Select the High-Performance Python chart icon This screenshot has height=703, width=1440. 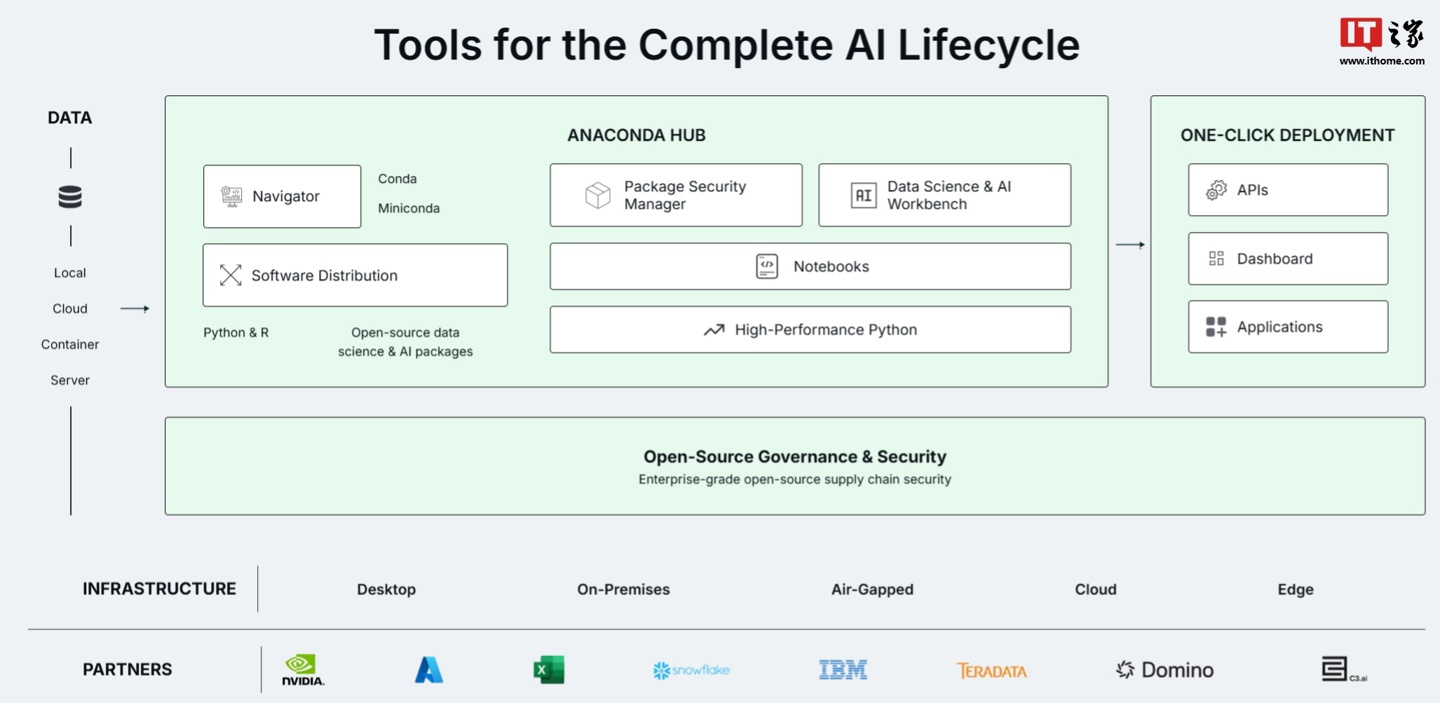[x=713, y=329]
